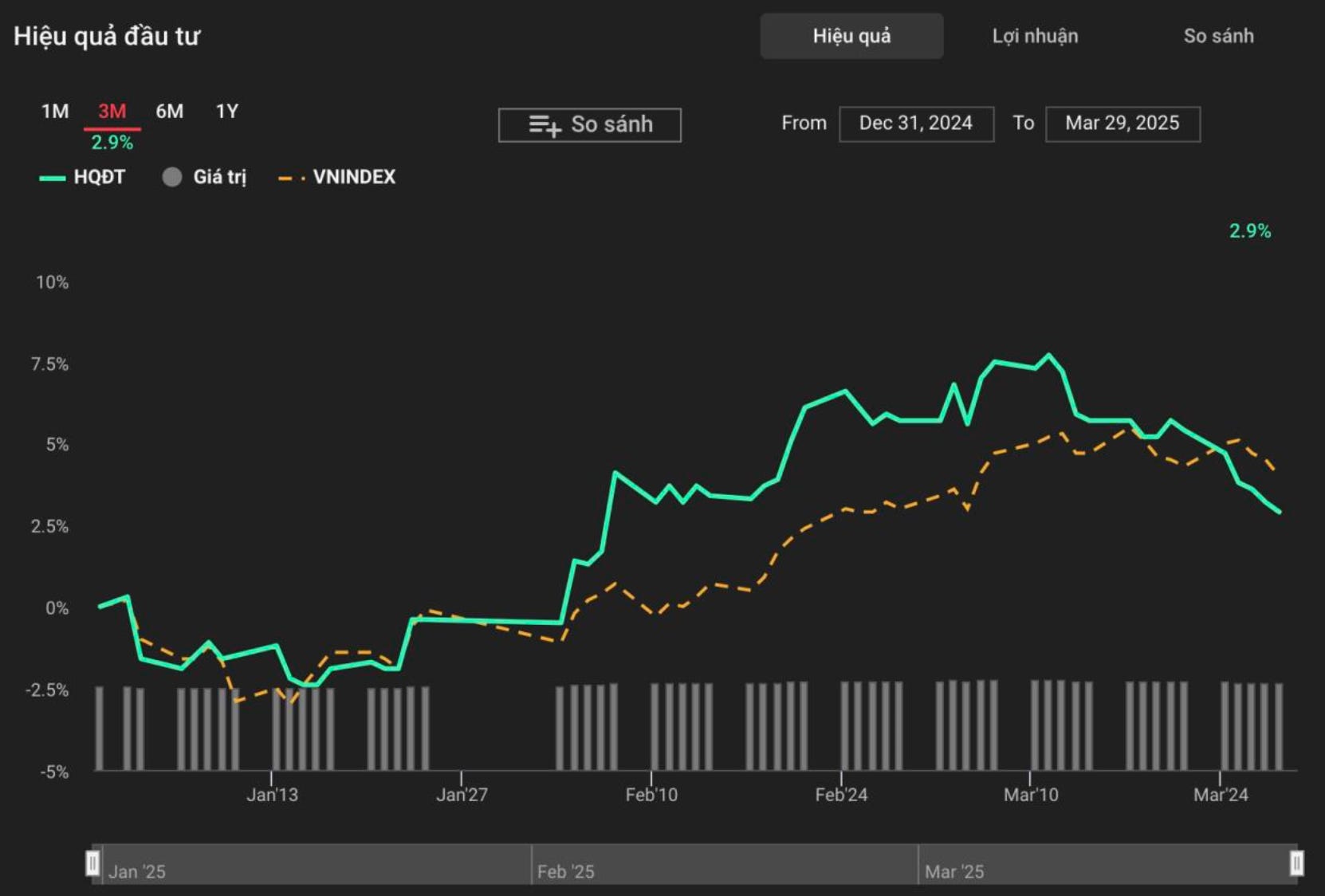The width and height of the screenshot is (1325, 896).
Task: Click the -5% y-axis label
Action: coord(54,772)
